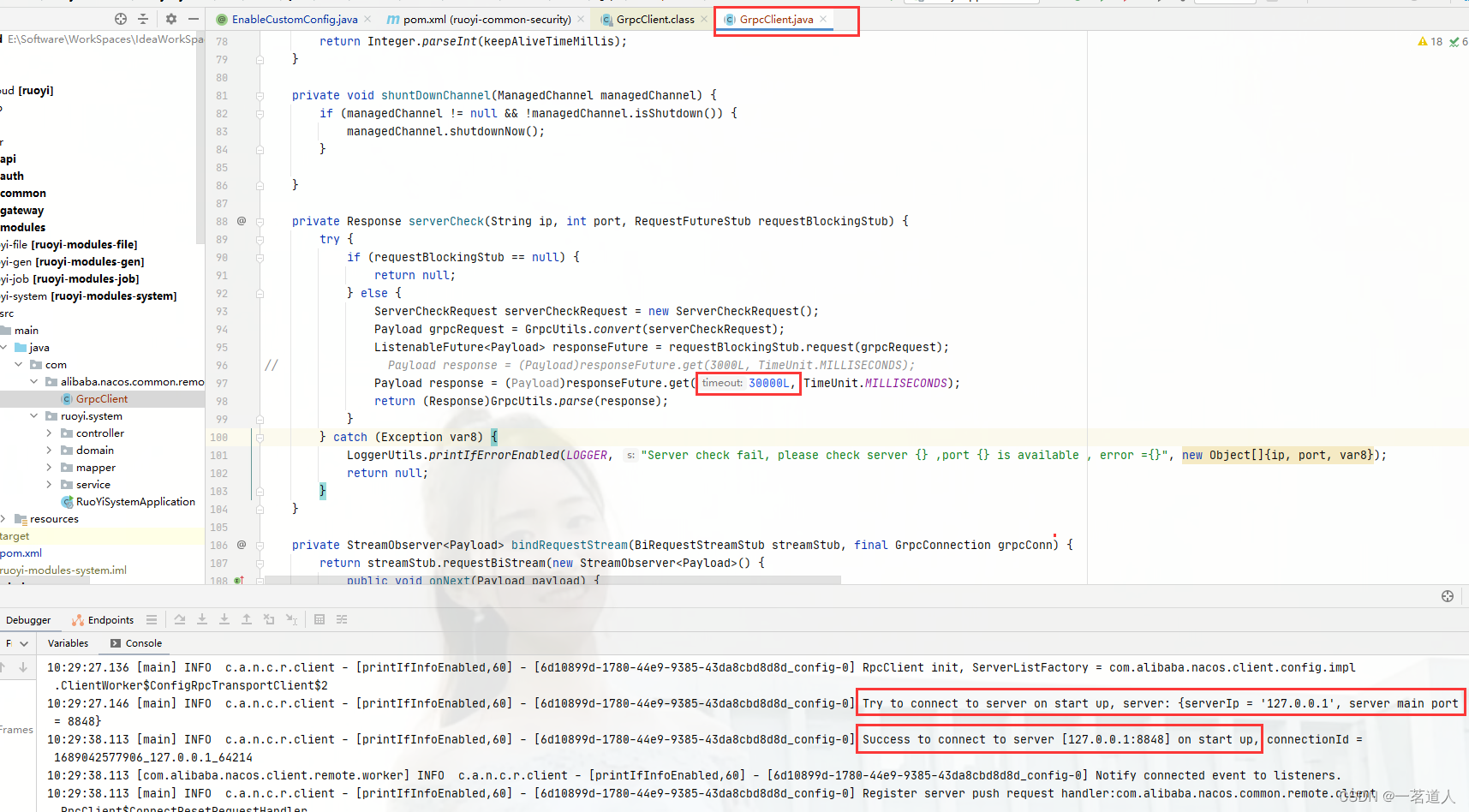Viewport: 1469px width, 812px height.
Task: Close the GrpcClient.class tab
Action: [x=704, y=19]
